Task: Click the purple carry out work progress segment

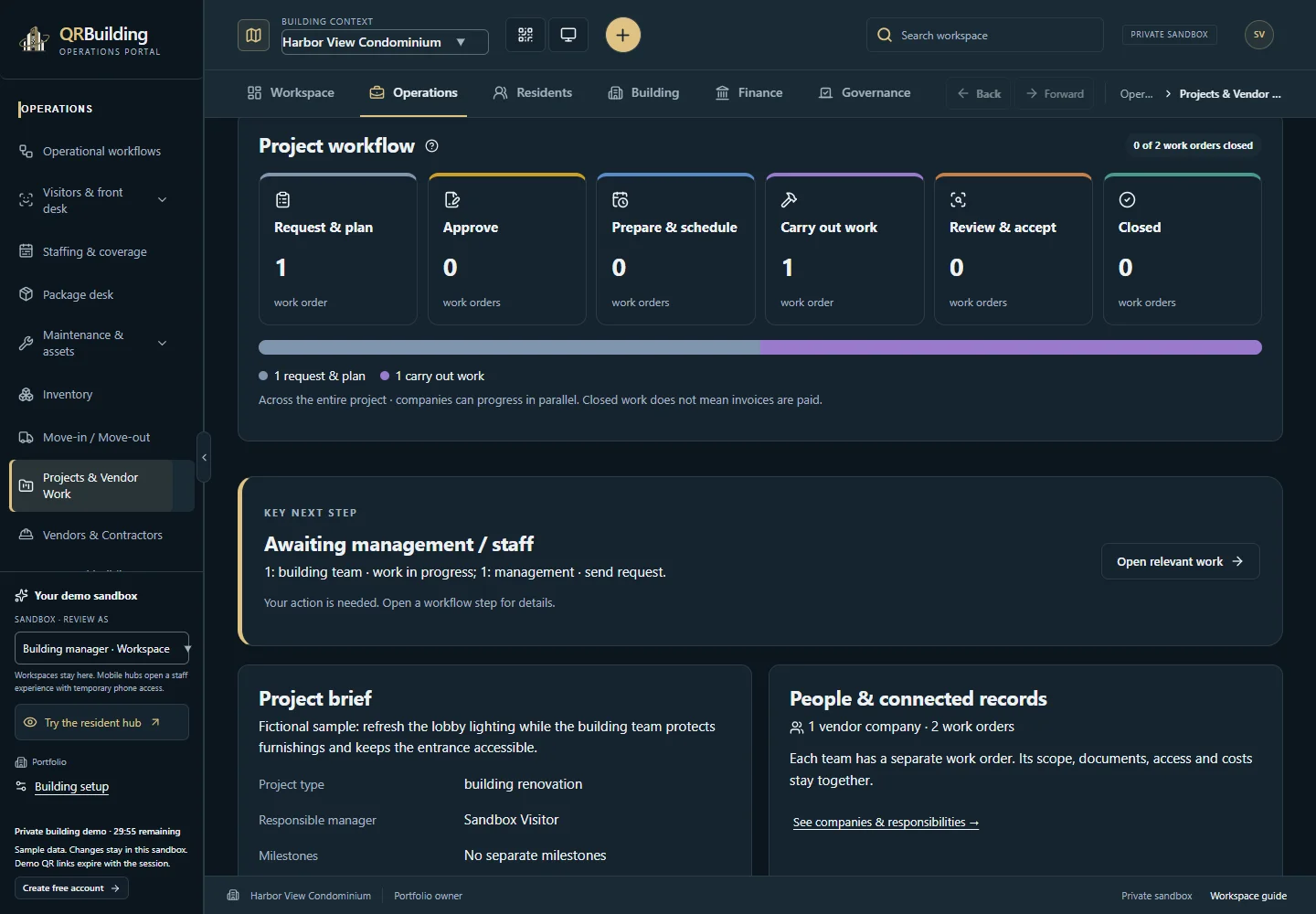Action: click(x=1011, y=347)
